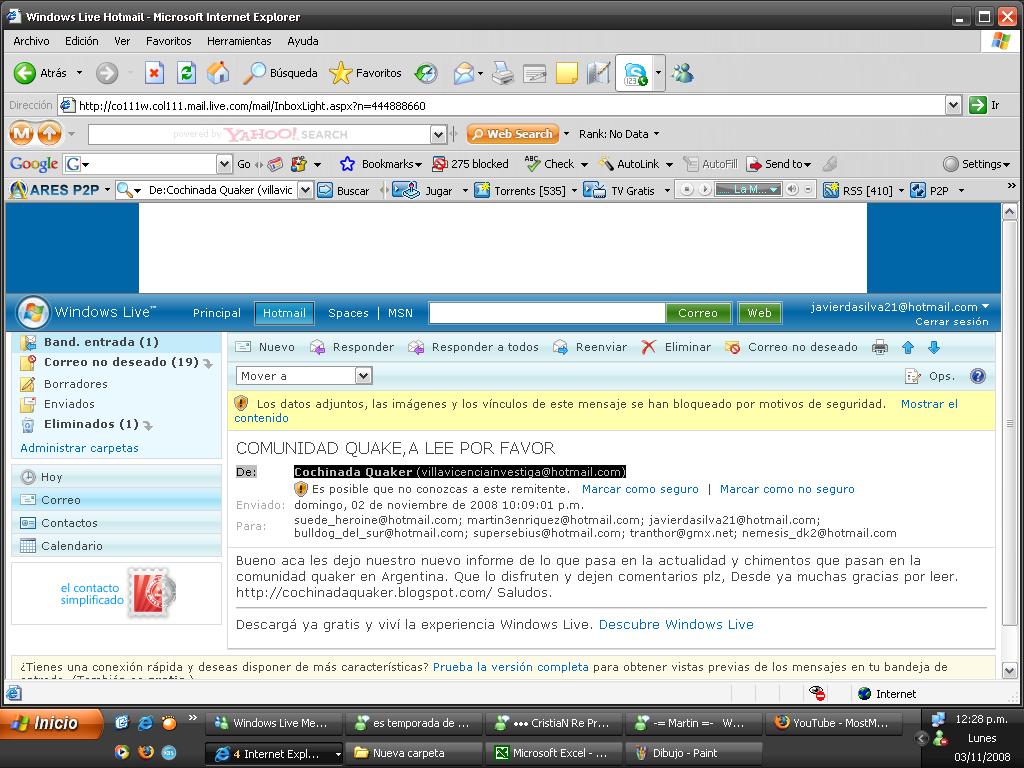Click Marcar como seguro link
The width and height of the screenshot is (1024, 768).
pyautogui.click(x=640, y=488)
